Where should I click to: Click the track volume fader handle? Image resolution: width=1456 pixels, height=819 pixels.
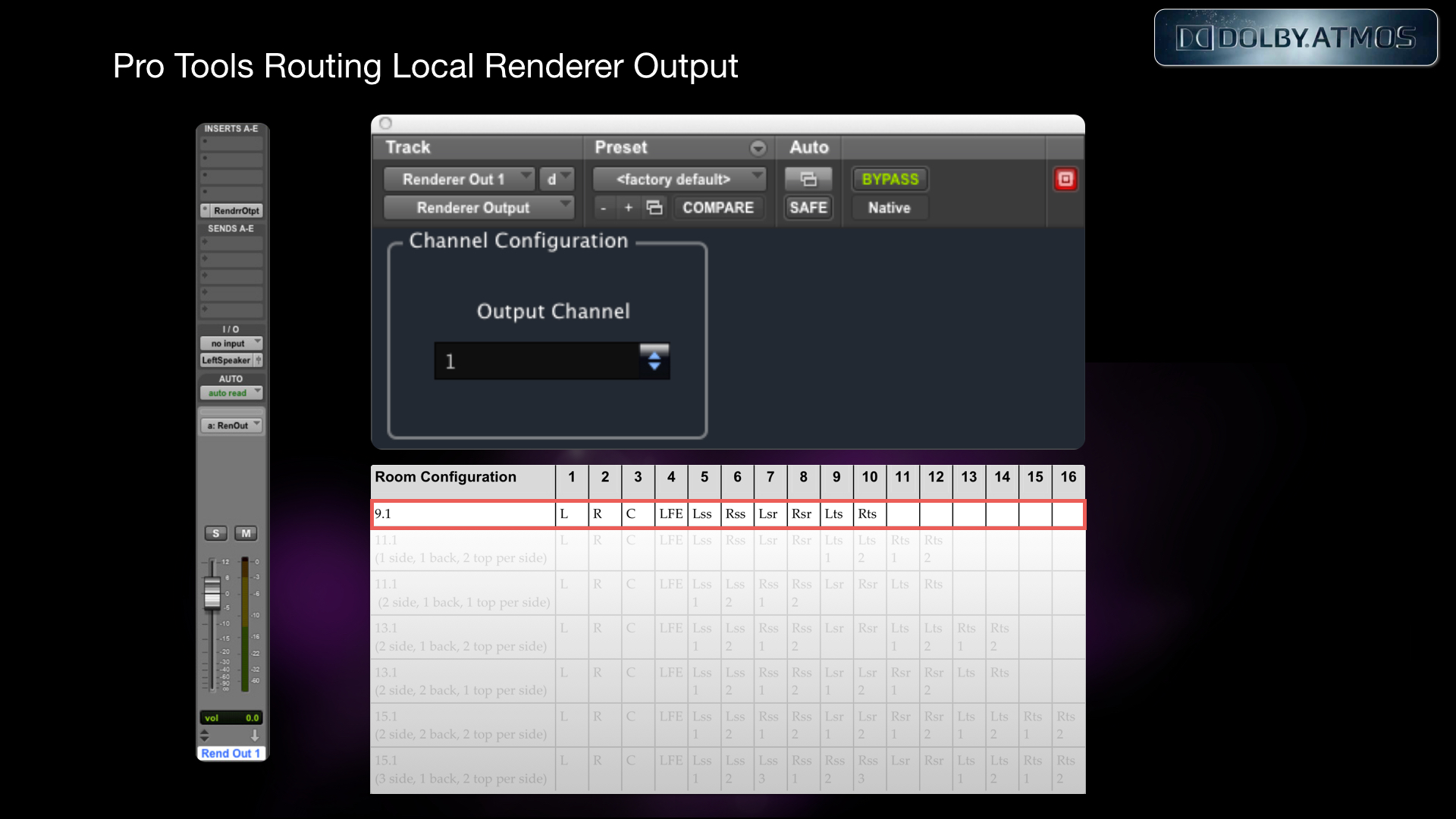[212, 593]
